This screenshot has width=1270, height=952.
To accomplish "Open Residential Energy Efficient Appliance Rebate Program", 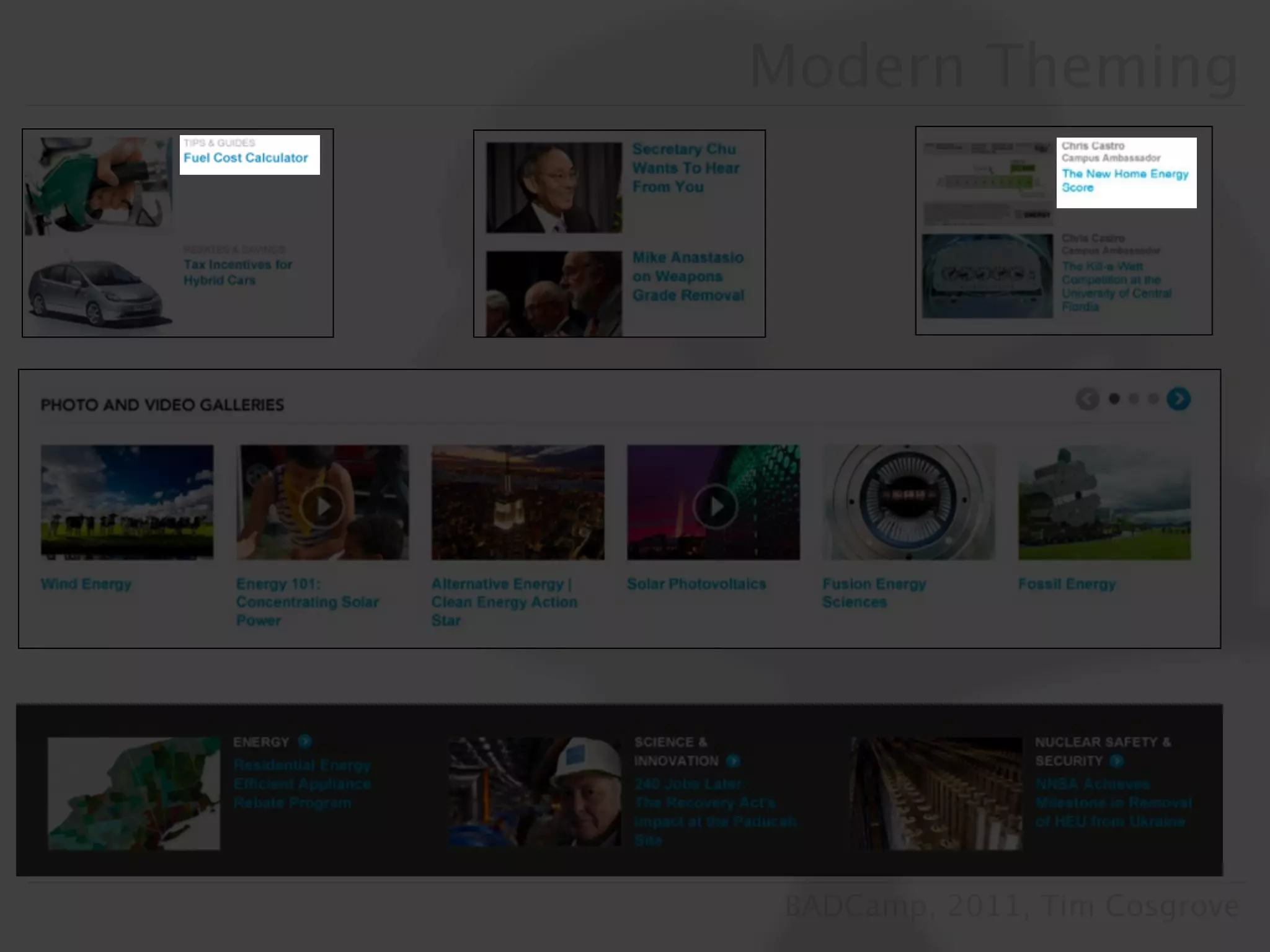I will coord(302,784).
